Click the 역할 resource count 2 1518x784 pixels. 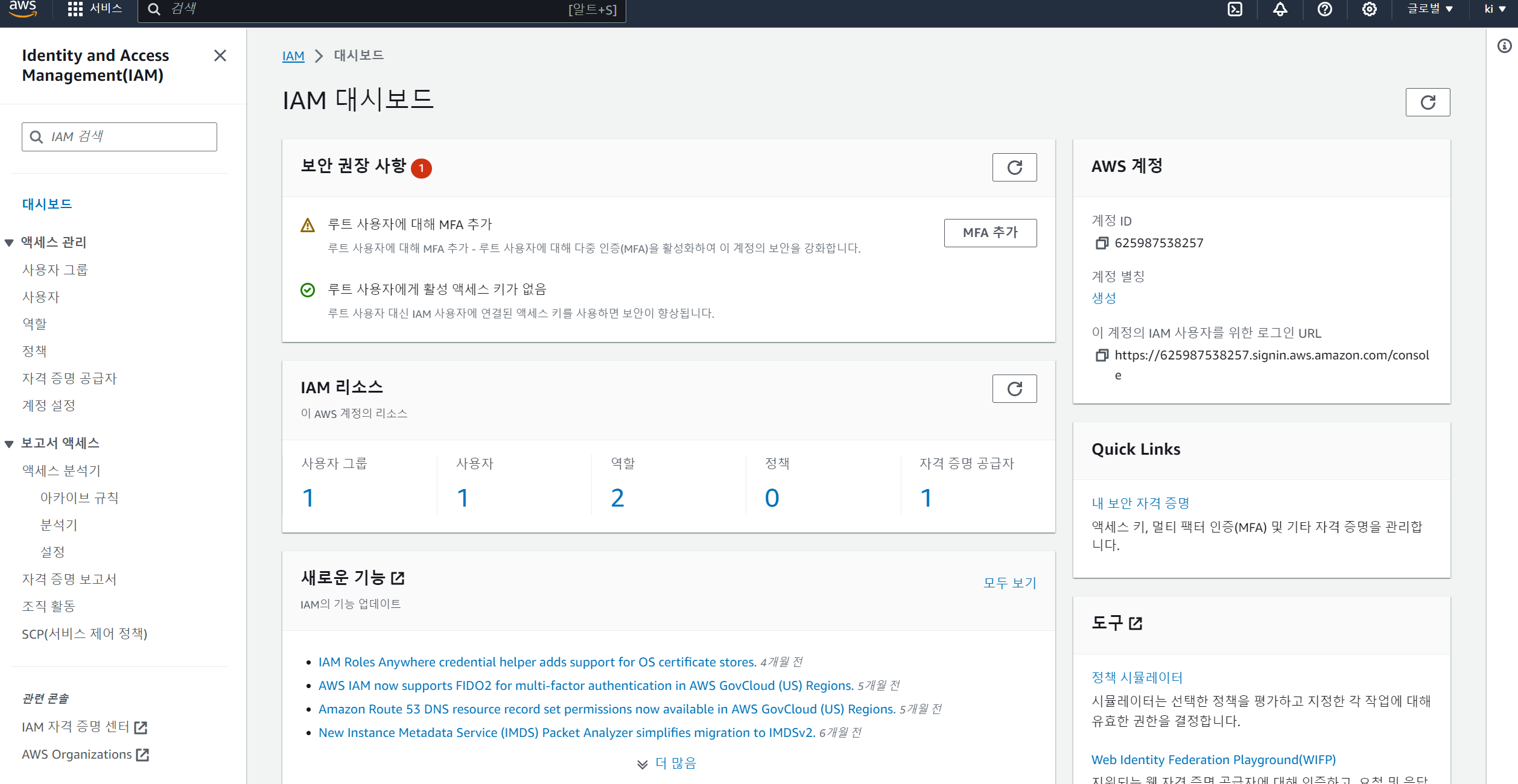[617, 498]
